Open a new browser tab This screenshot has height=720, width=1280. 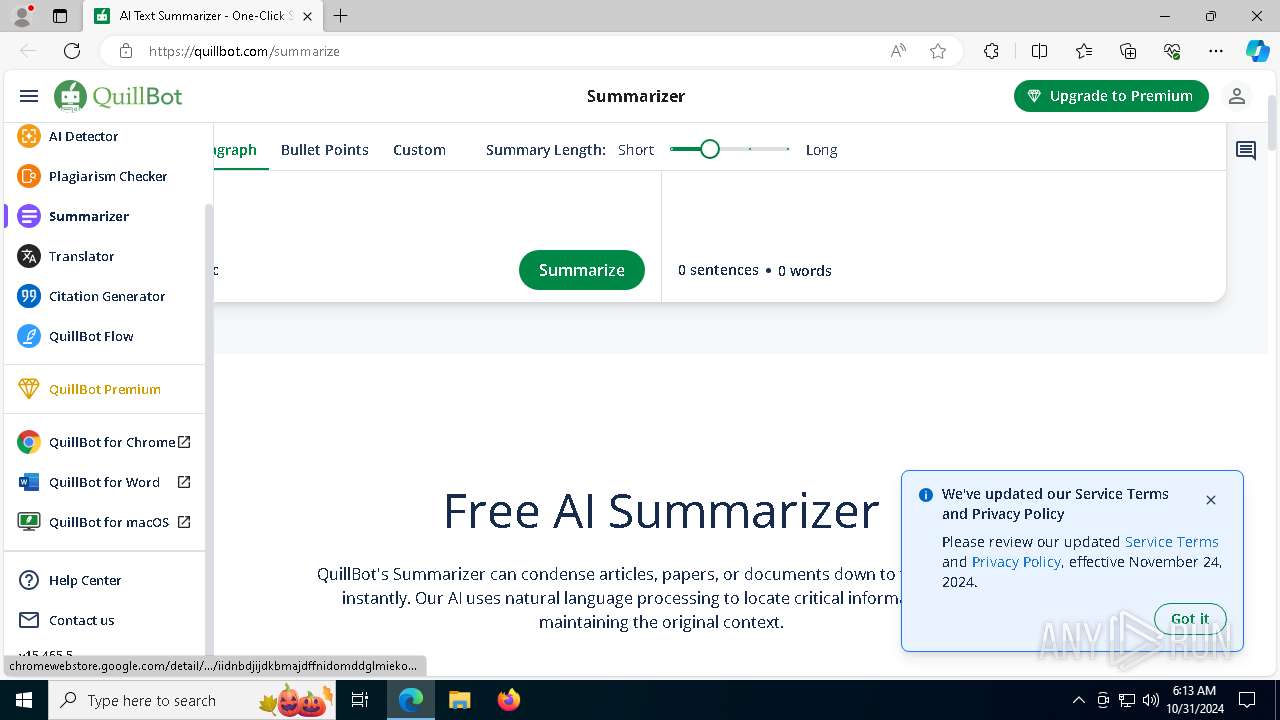coord(341,16)
